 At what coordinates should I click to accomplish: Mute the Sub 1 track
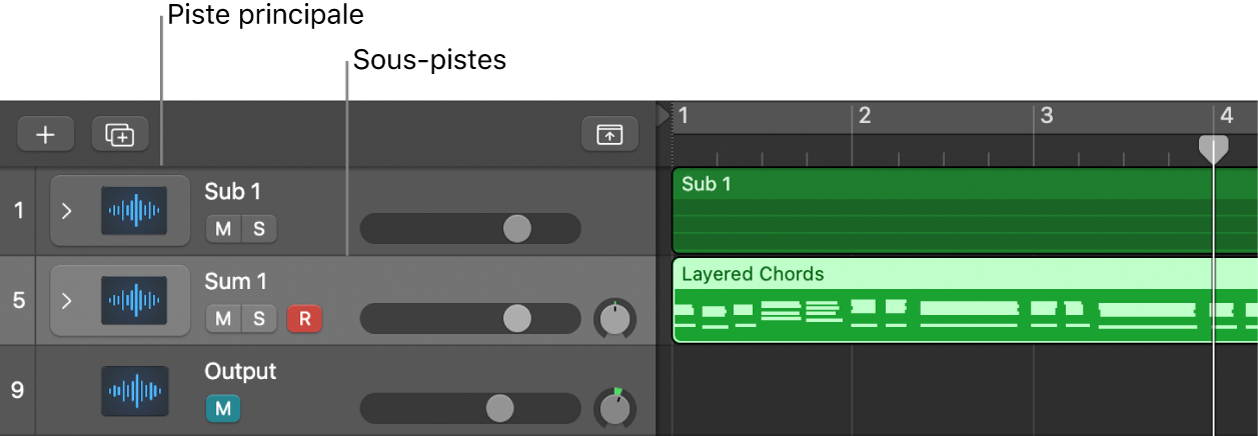[223, 229]
